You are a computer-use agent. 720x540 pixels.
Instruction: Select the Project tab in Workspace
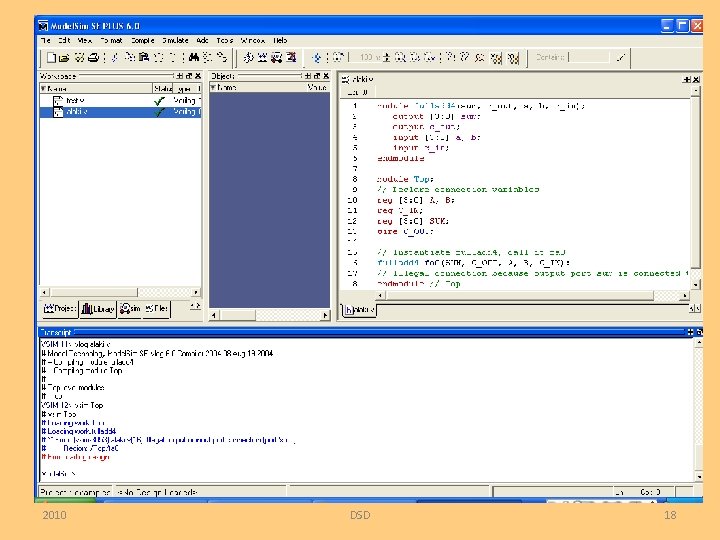(x=60, y=310)
